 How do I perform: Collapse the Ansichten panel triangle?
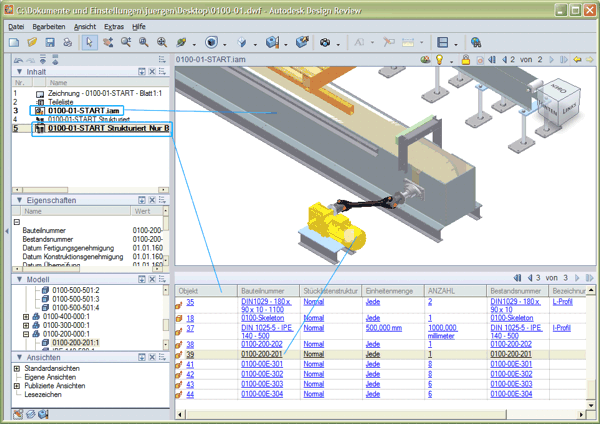(x=19, y=357)
